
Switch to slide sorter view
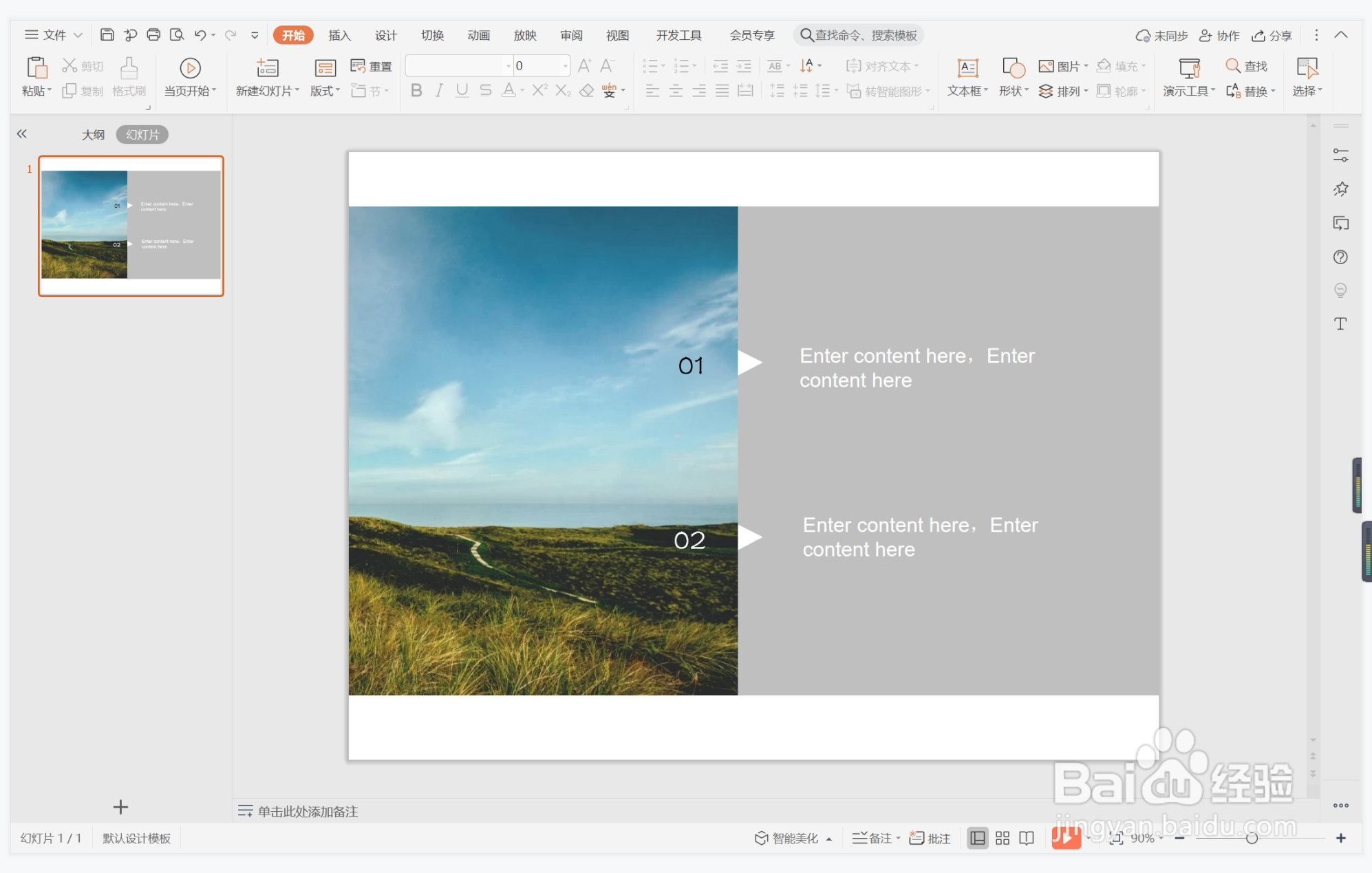tap(1002, 838)
